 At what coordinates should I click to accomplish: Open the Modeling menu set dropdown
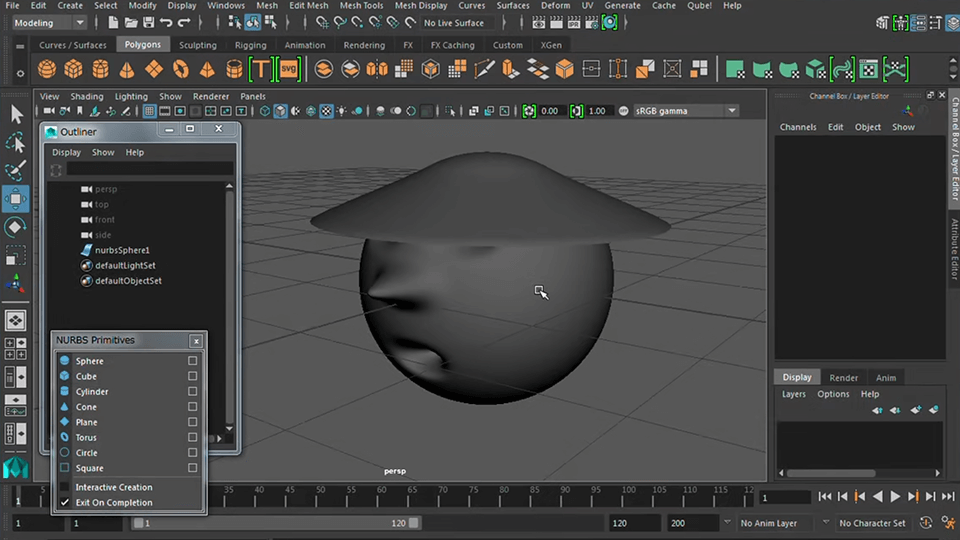[x=49, y=22]
